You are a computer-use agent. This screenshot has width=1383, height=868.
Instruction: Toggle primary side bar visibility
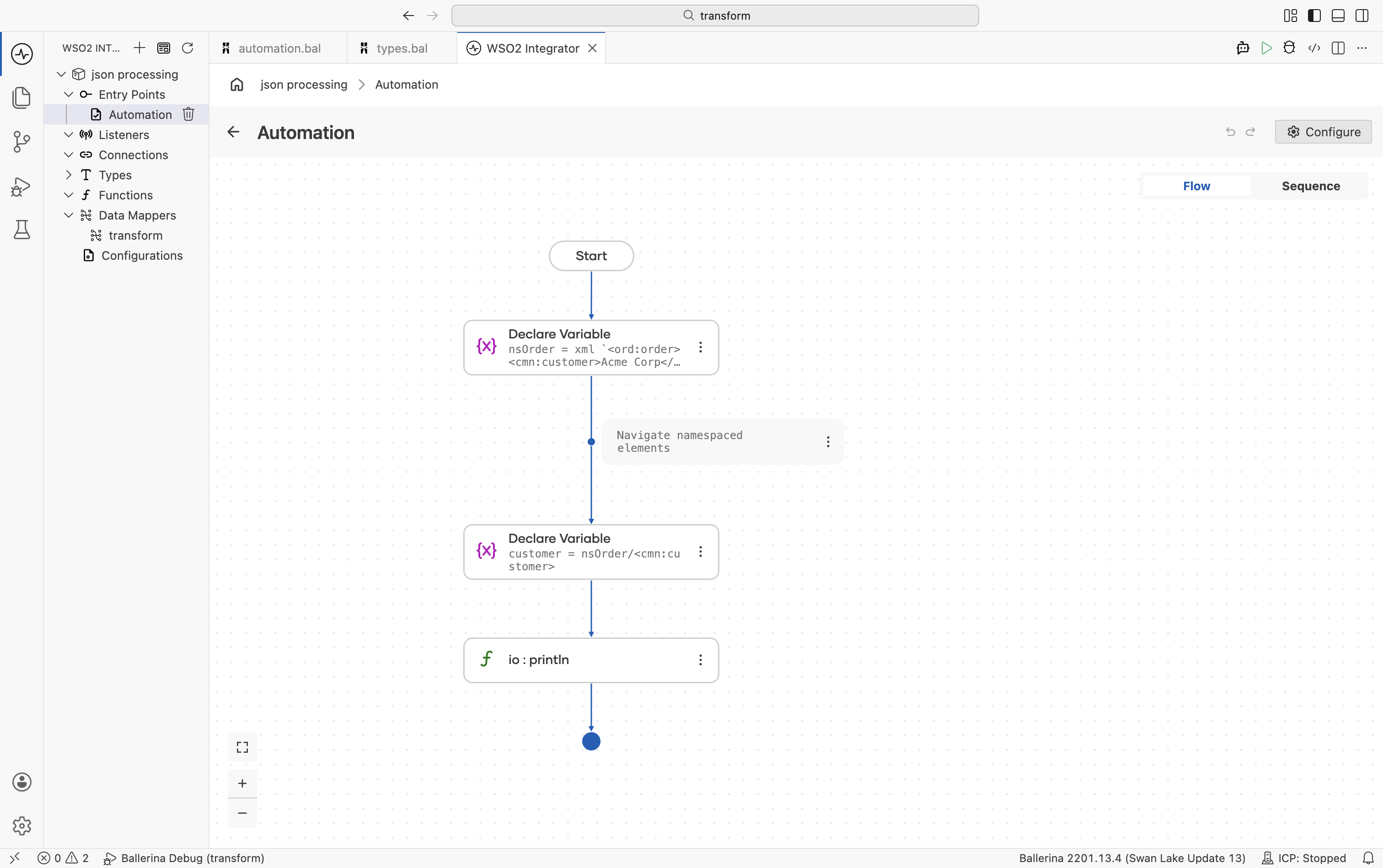point(1314,16)
